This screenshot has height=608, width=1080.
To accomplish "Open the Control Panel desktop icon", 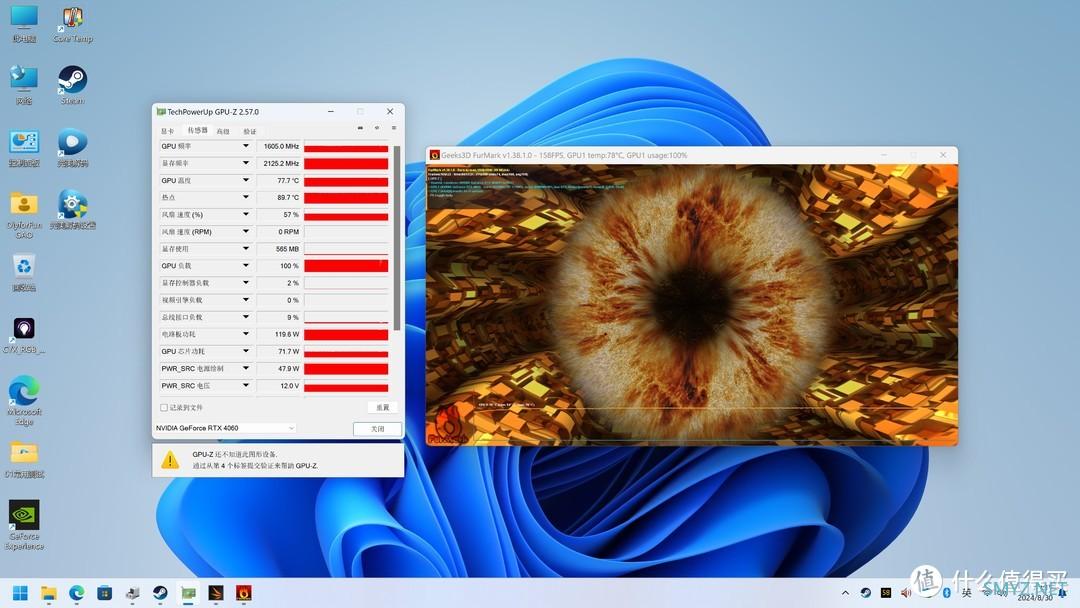I will [24, 148].
